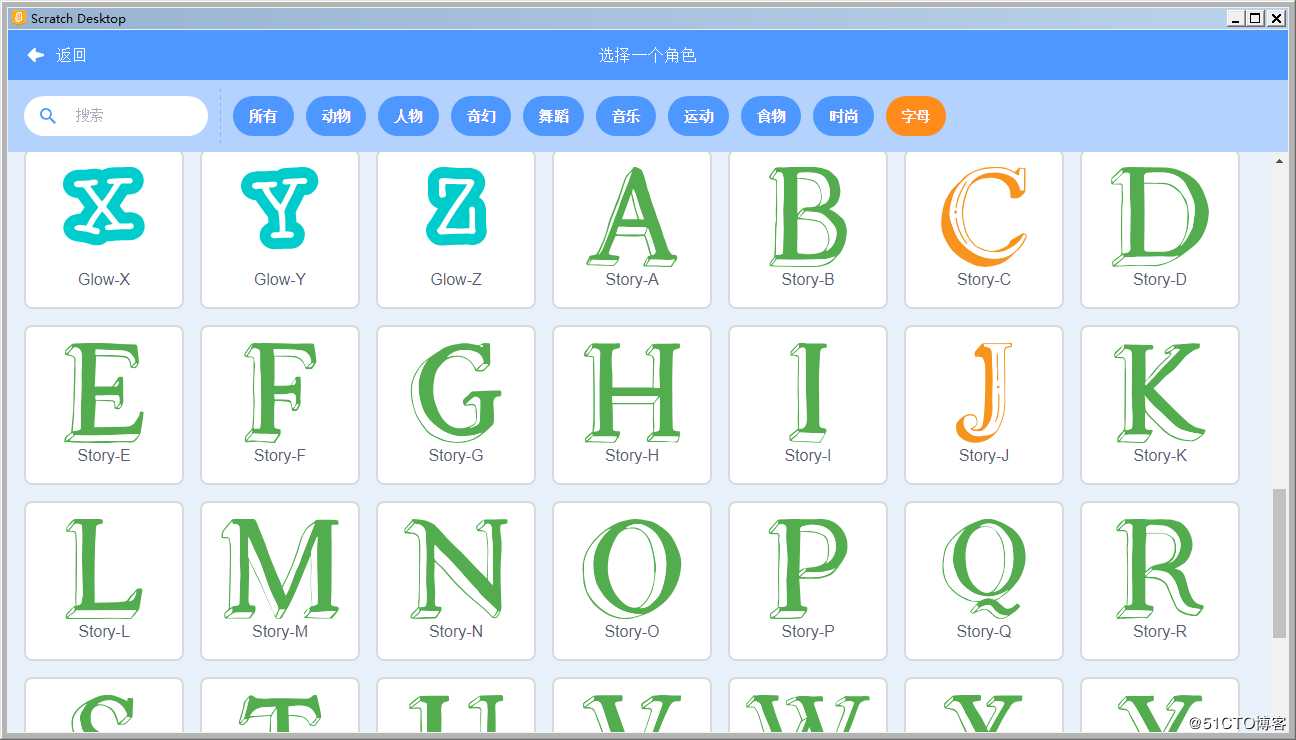Choose the Story-H sprite
Image resolution: width=1296 pixels, height=740 pixels.
[x=632, y=405]
